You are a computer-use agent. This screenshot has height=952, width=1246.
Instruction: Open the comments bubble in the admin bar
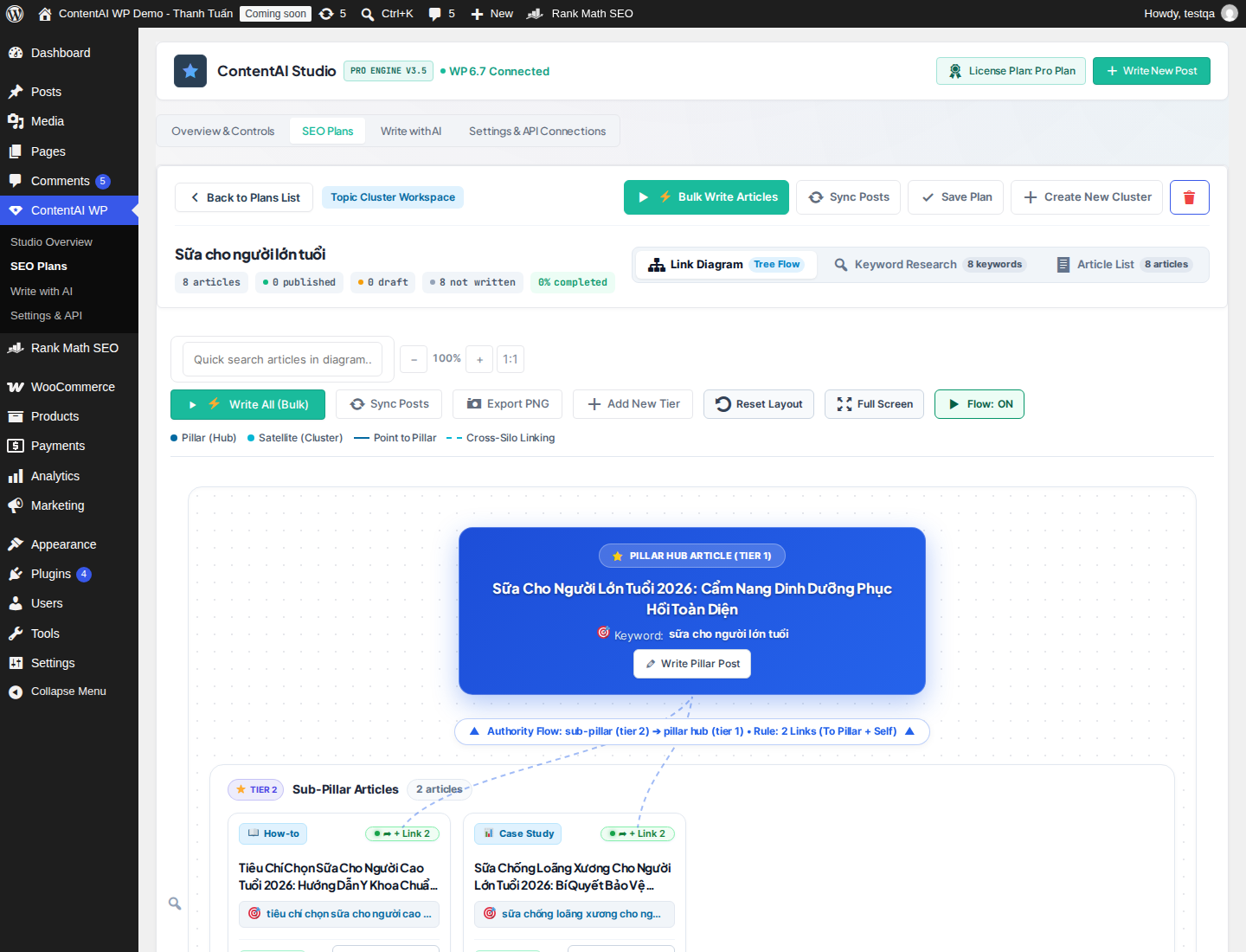click(441, 14)
